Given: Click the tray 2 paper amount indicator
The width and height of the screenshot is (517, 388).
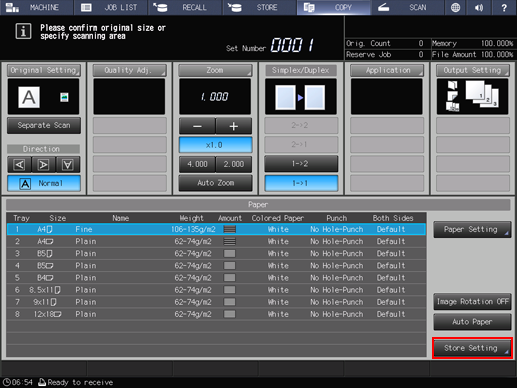Looking at the screenshot, I should pyautogui.click(x=230, y=241).
